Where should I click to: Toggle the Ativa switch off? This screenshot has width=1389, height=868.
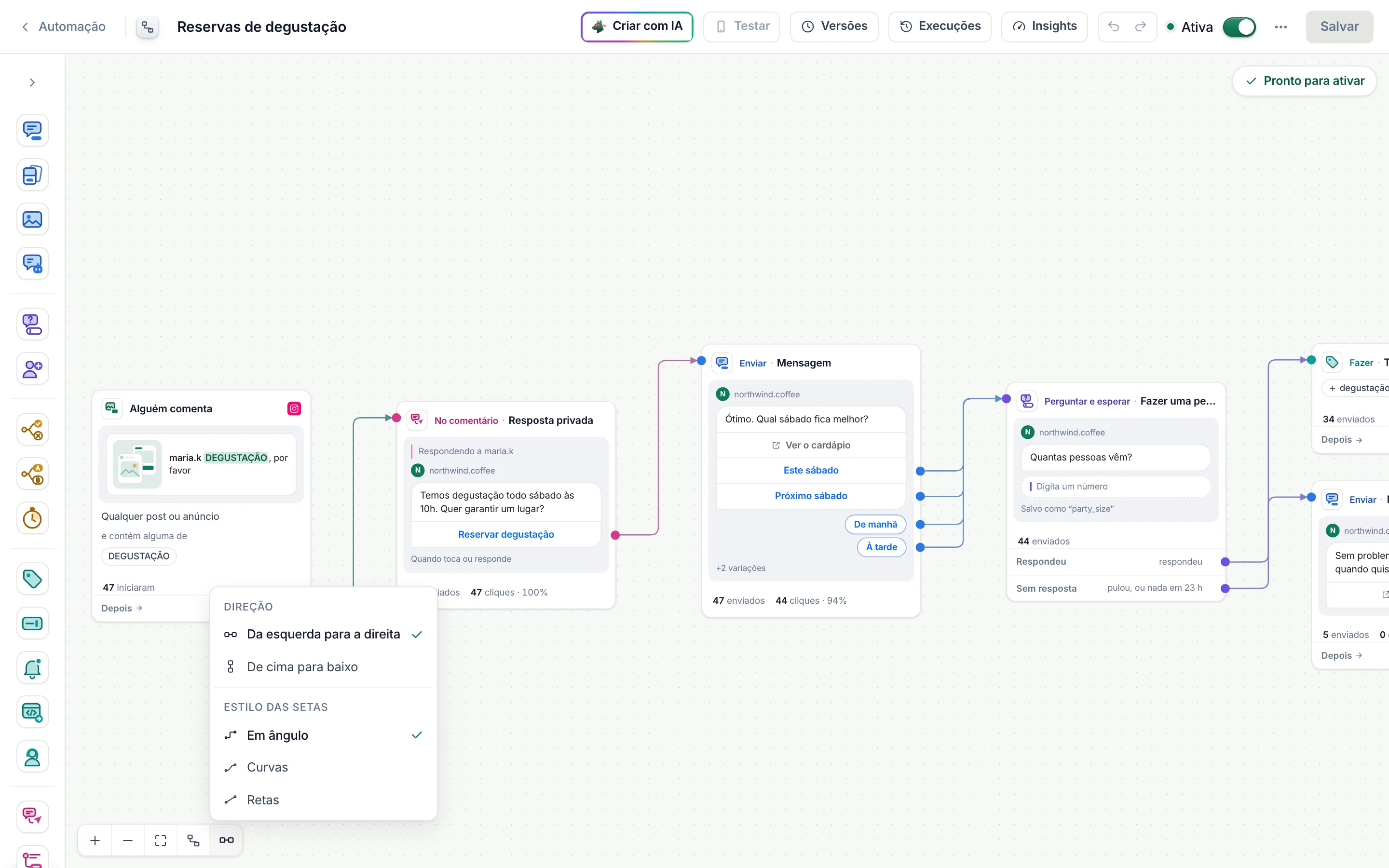pos(1239,27)
